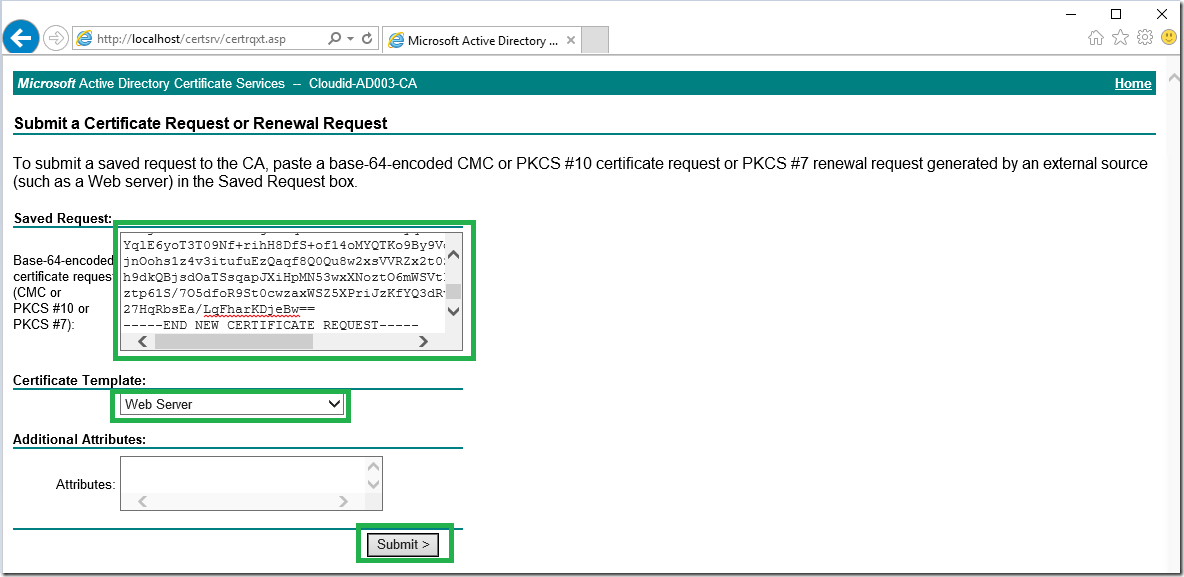Click the Attributes box down scroll arrow
Viewport: 1184px width, 577px height.
(373, 484)
